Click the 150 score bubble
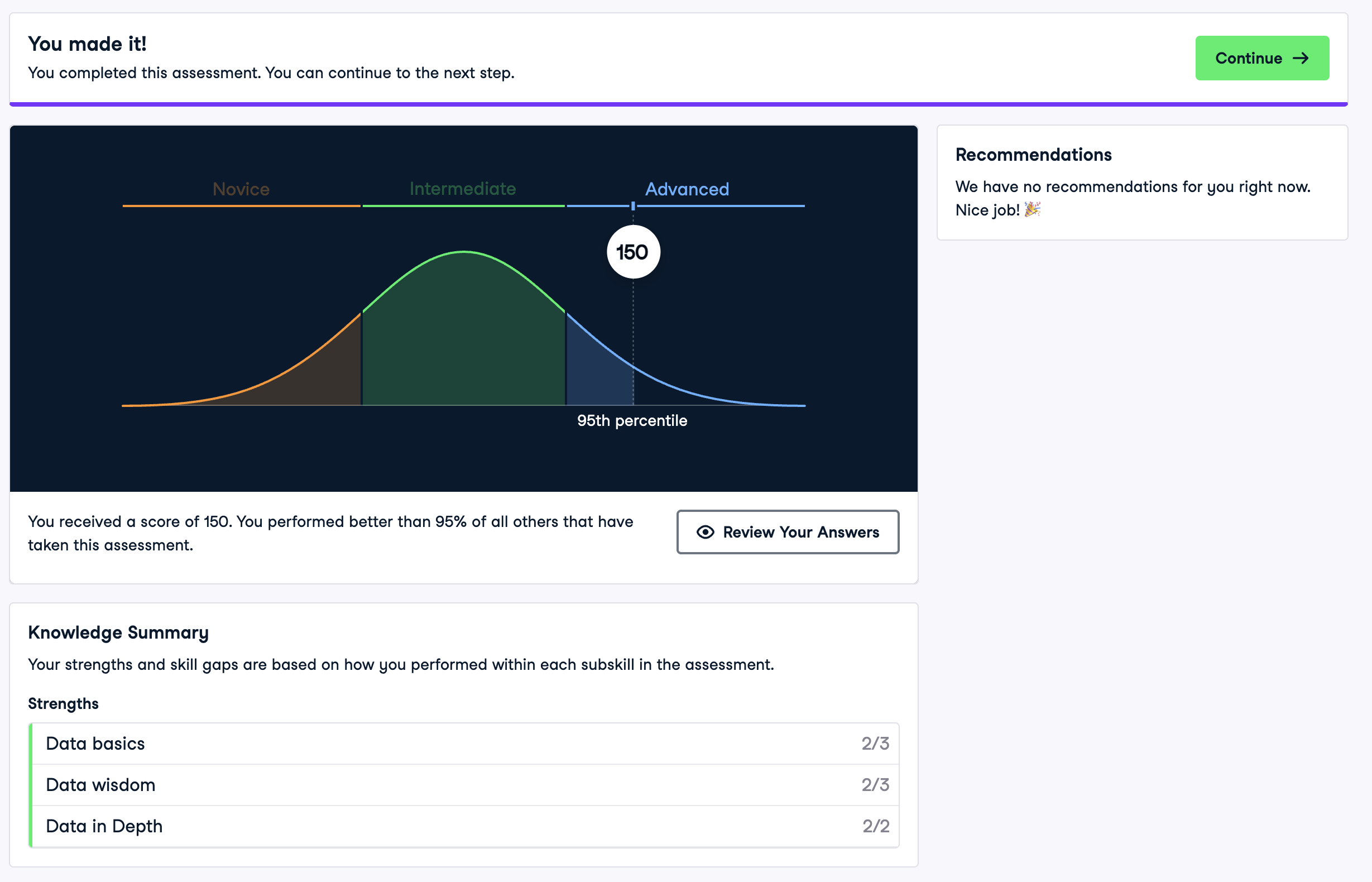This screenshot has height=882, width=1372. click(x=633, y=252)
